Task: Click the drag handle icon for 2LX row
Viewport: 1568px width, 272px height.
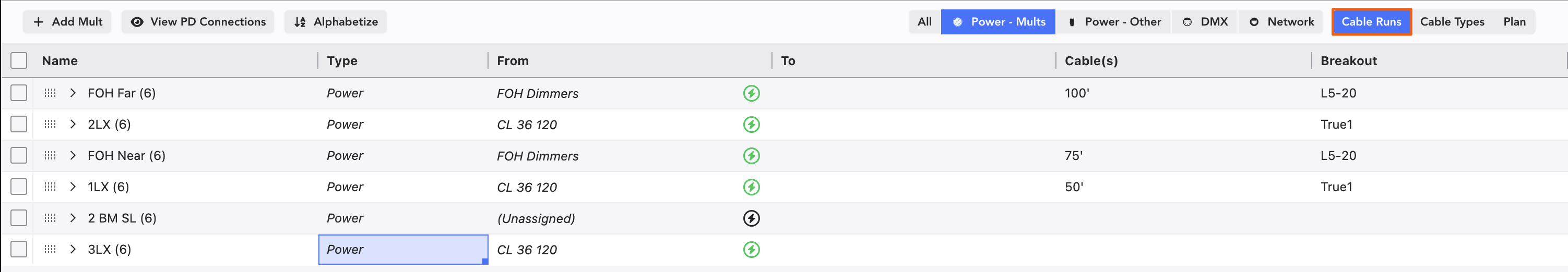Action: point(50,125)
